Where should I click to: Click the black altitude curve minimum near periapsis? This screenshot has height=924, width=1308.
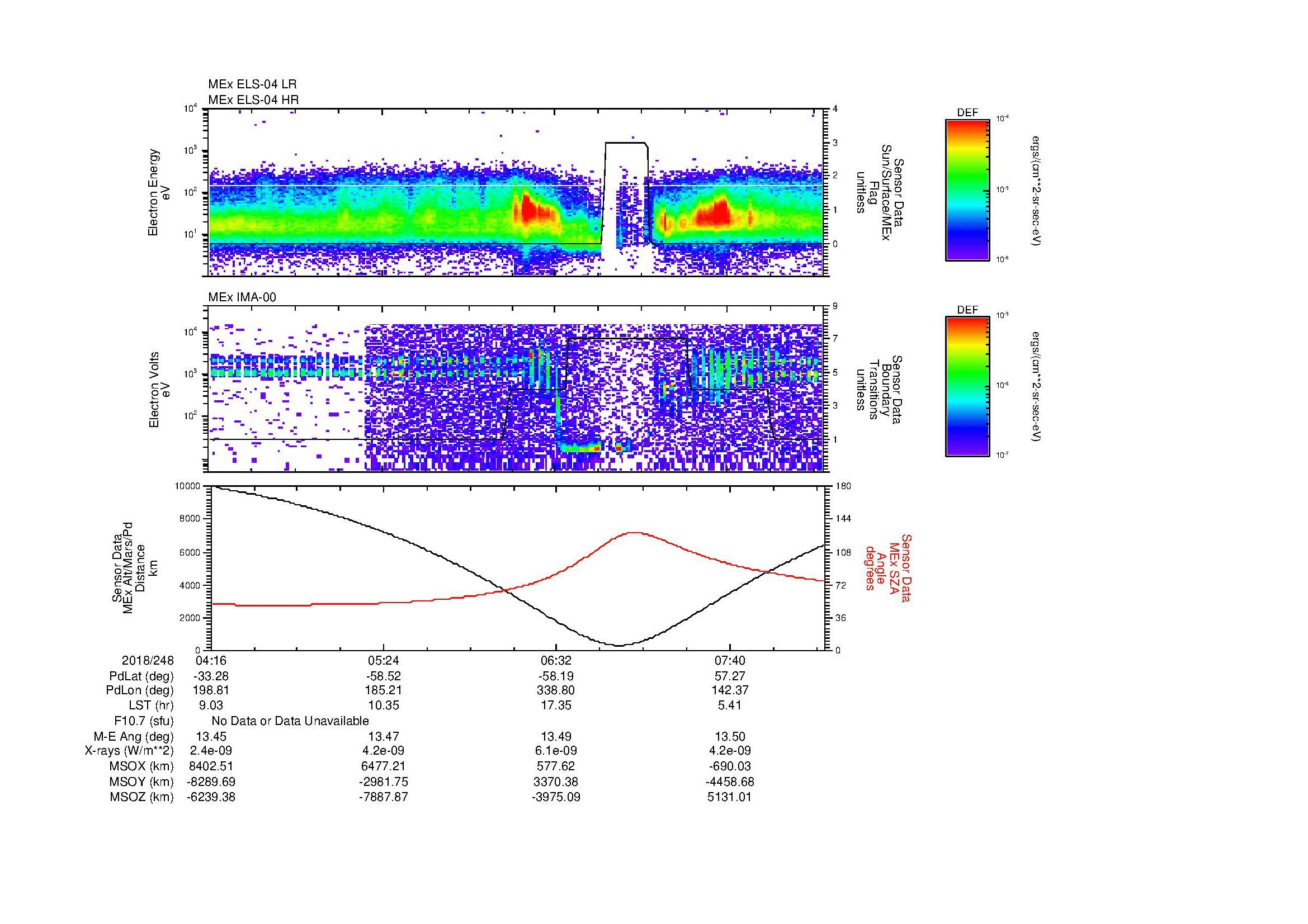(620, 645)
